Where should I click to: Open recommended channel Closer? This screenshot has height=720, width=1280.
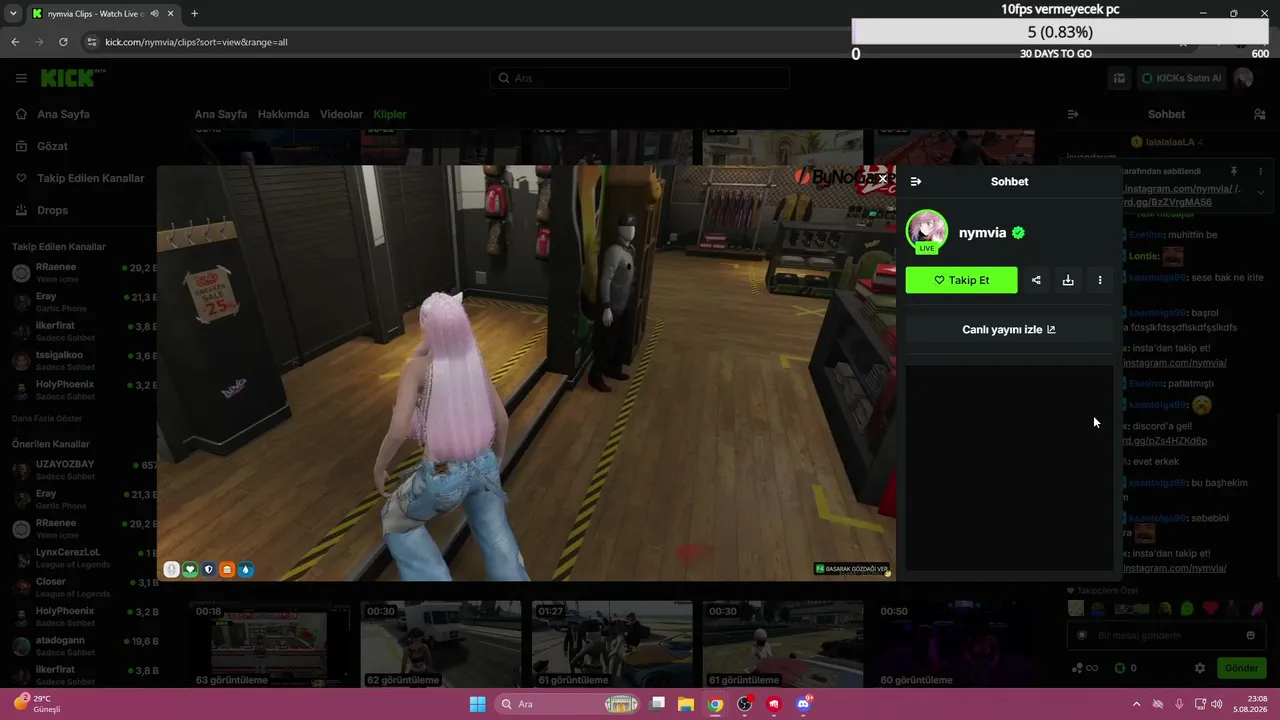click(82, 587)
